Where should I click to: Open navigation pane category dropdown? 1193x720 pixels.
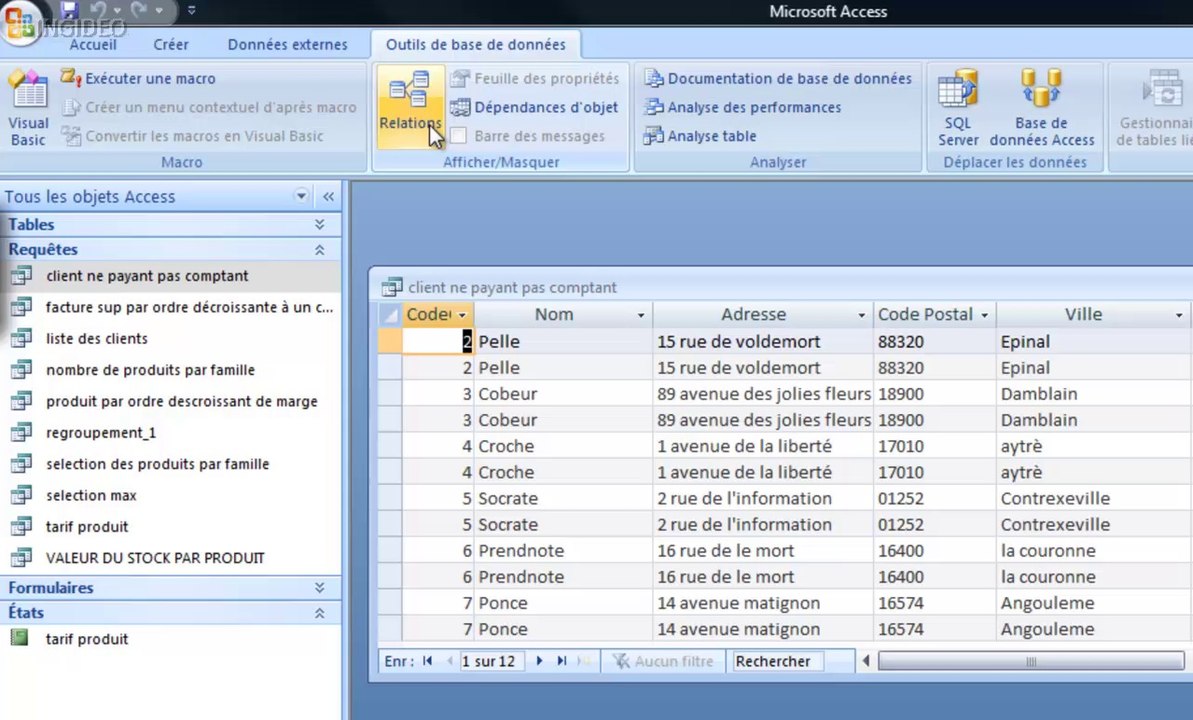(x=301, y=196)
